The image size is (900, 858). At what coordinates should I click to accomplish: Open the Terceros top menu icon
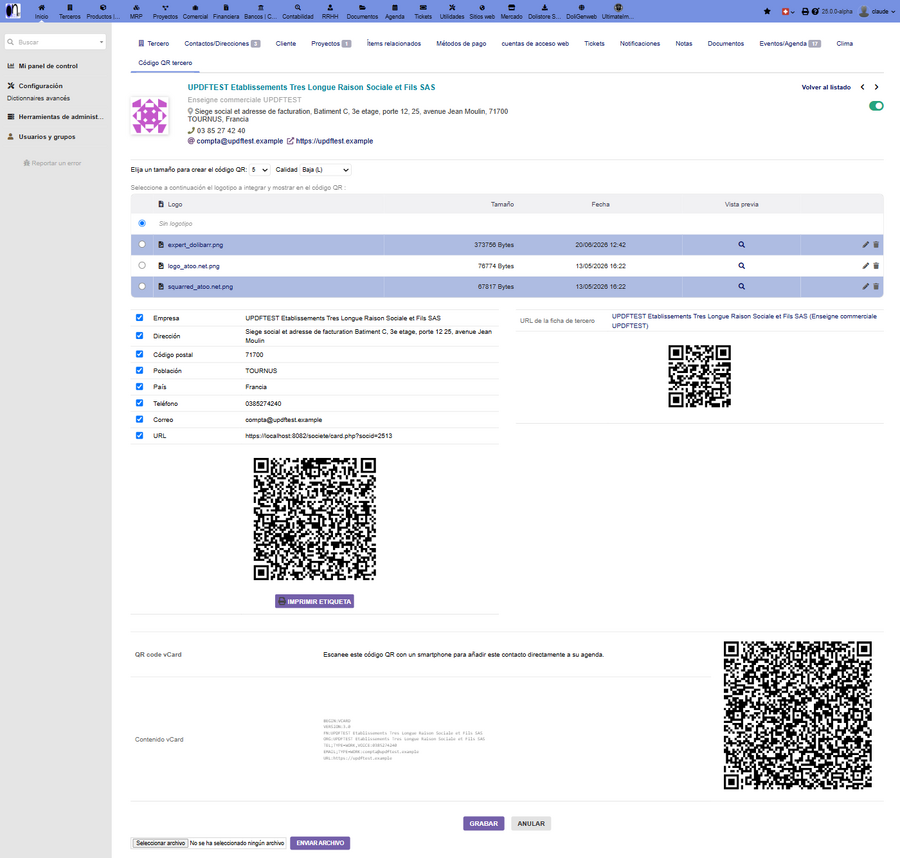coord(69,8)
